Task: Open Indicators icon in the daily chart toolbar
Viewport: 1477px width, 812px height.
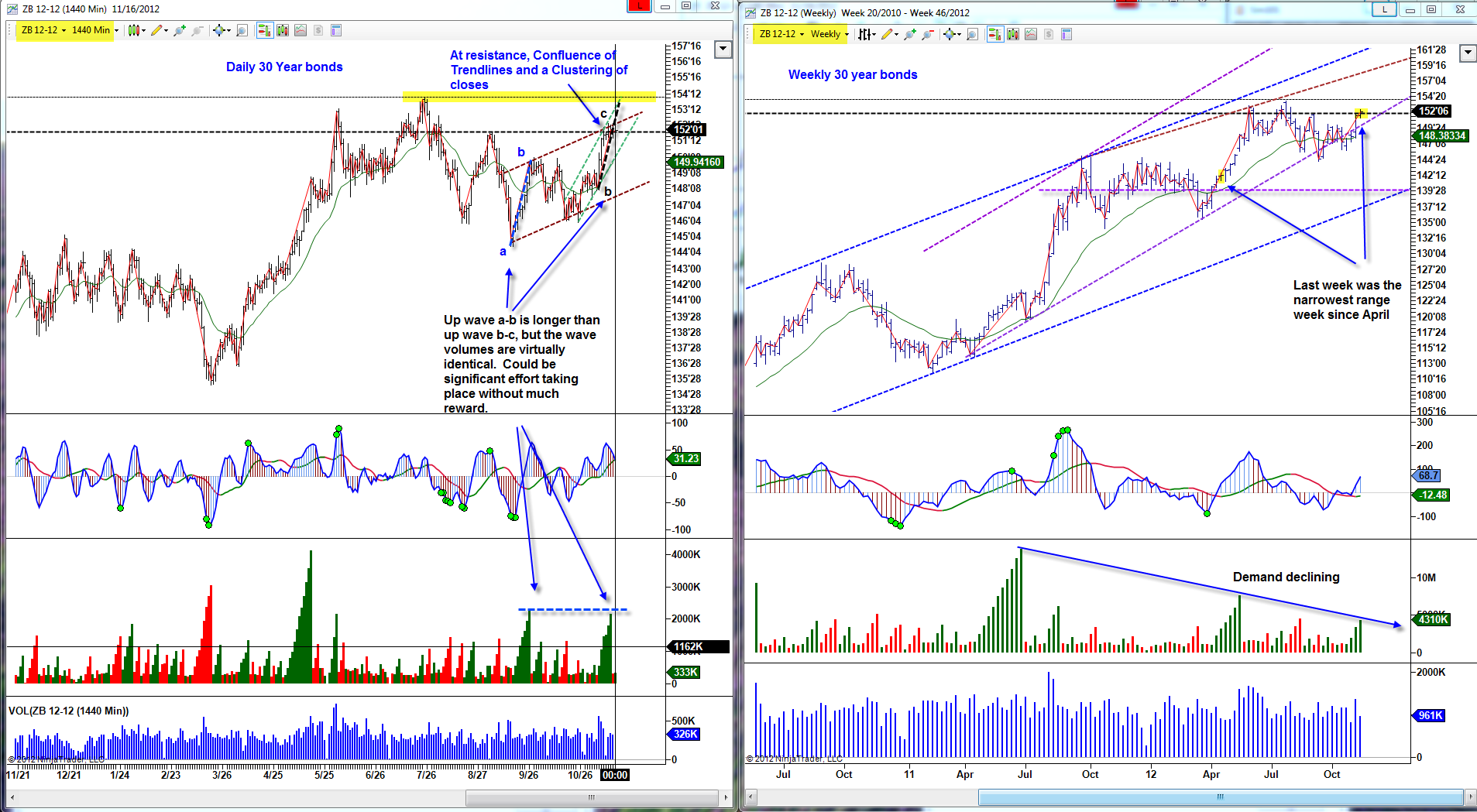Action: tap(301, 30)
